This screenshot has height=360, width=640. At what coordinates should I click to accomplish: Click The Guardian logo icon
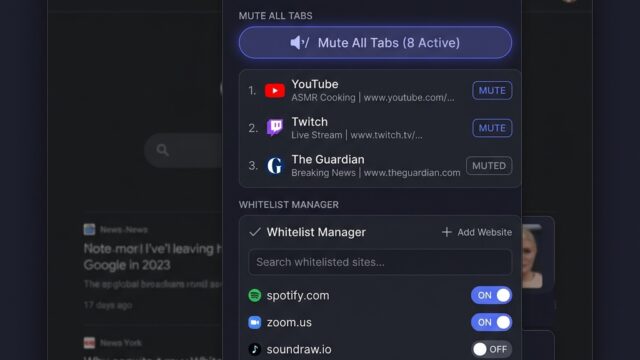pos(275,166)
